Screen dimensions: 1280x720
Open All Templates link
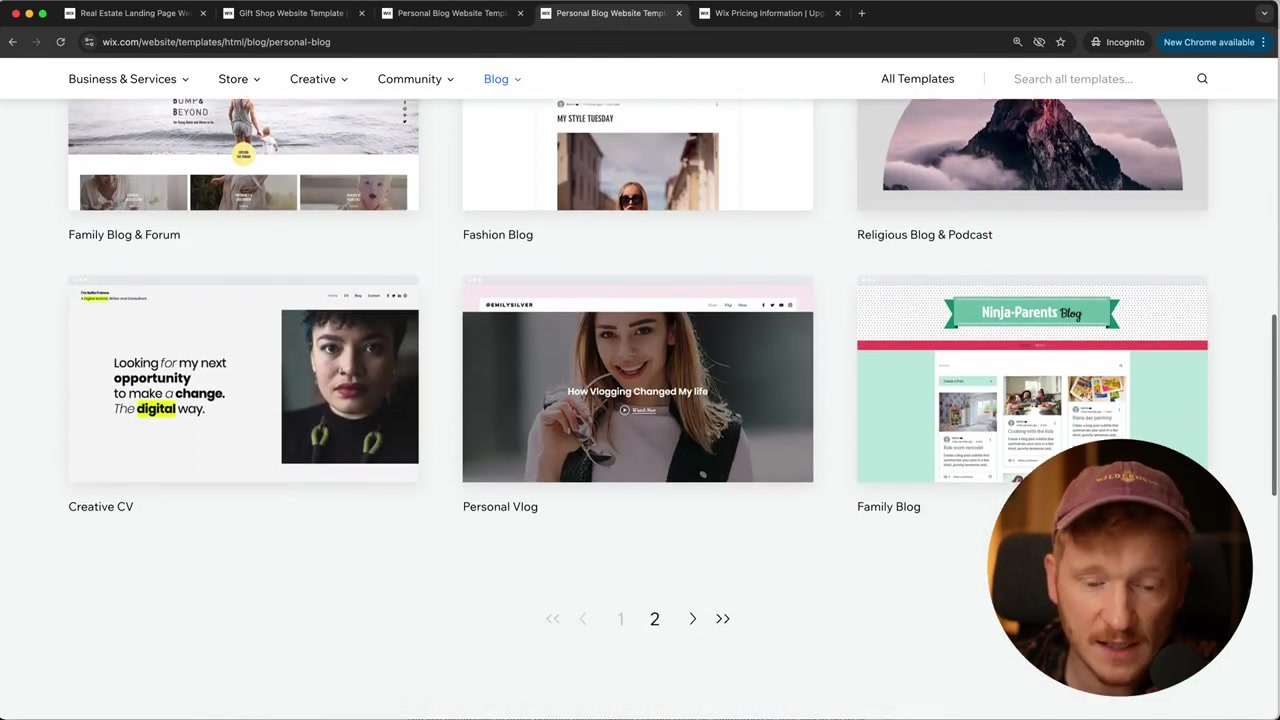click(x=917, y=79)
